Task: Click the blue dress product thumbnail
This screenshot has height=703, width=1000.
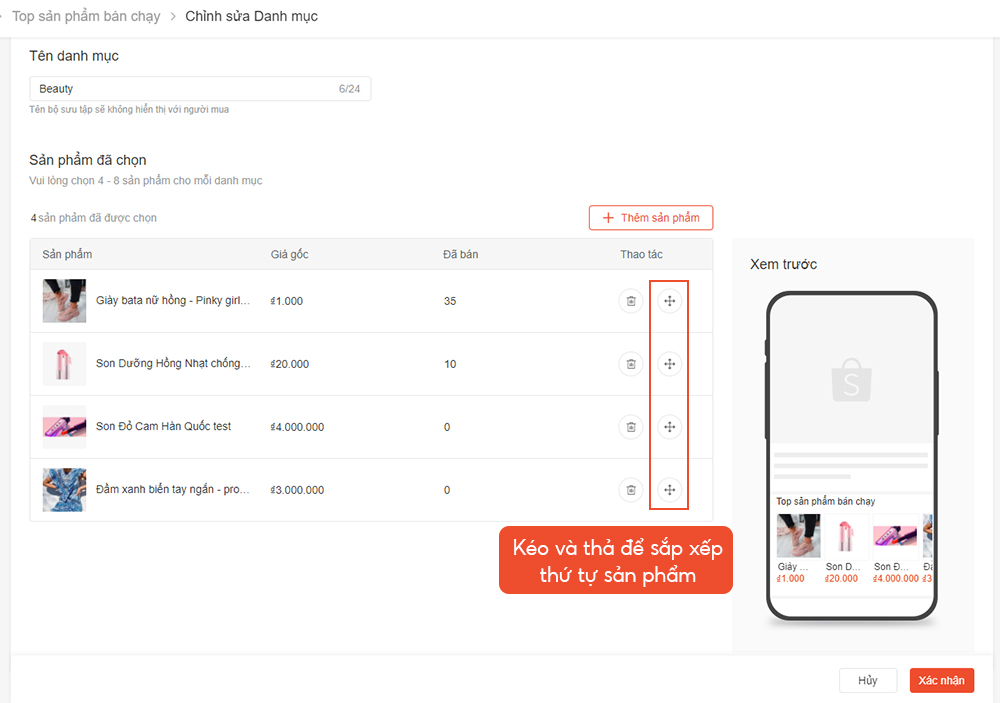Action: point(64,490)
